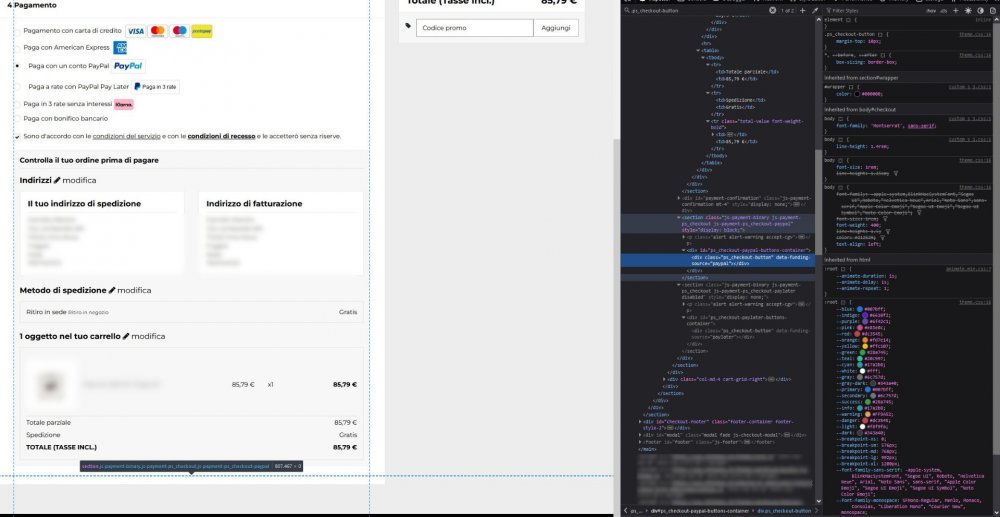Clear the devtools search with X icon

[772, 11]
